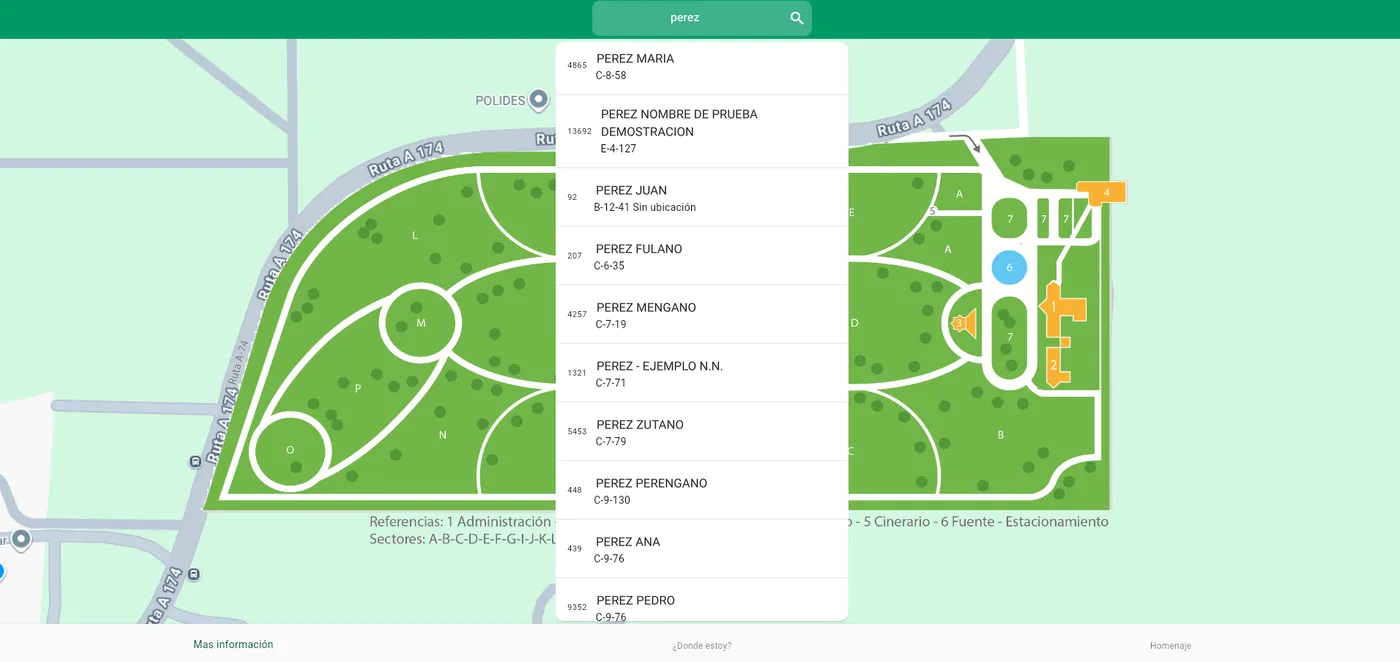
Task: Select result PEREZ NOMBRE DE PRUEBA DEMOSTRACION
Action: tap(702, 131)
